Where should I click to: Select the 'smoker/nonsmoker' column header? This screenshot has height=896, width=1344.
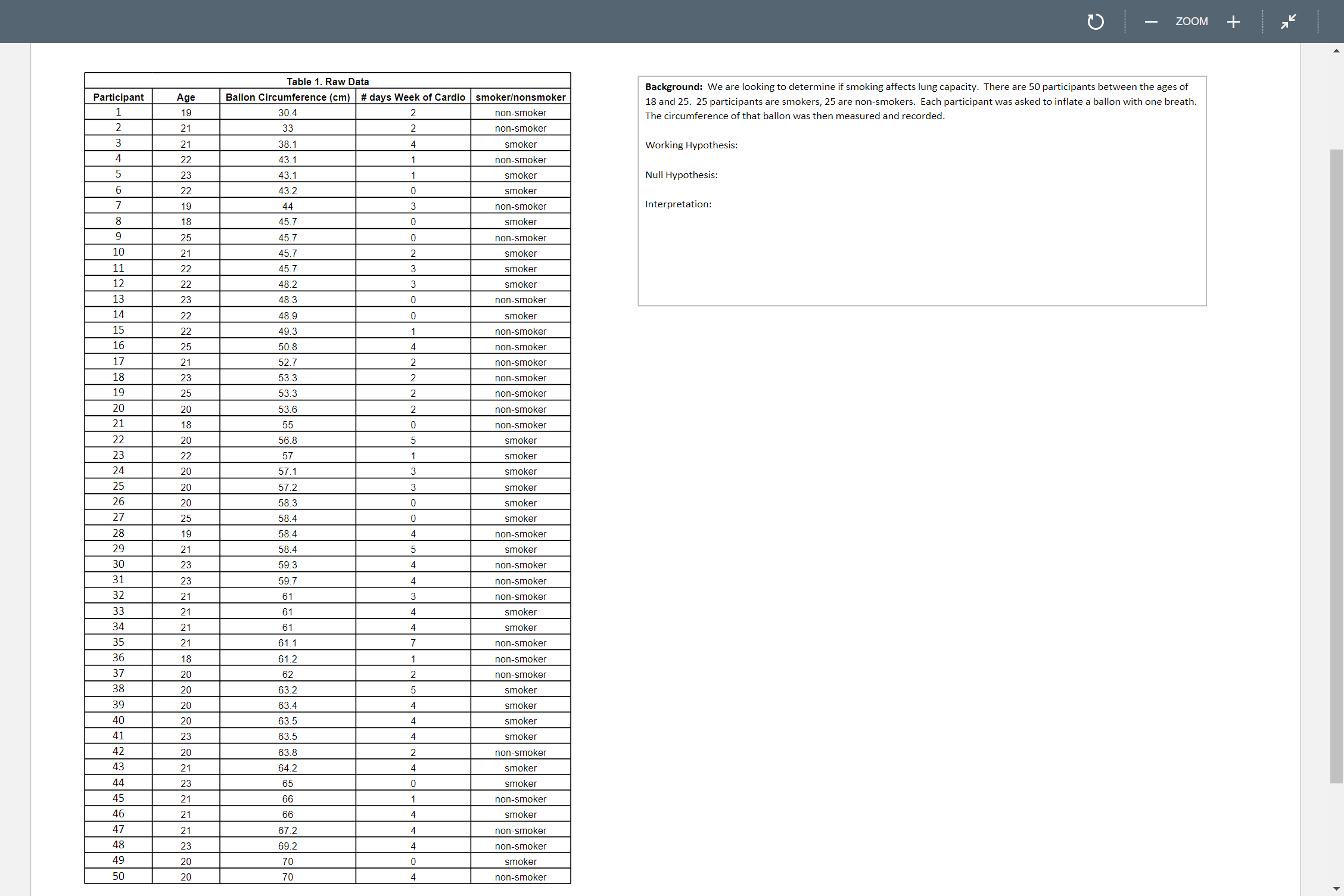520,97
